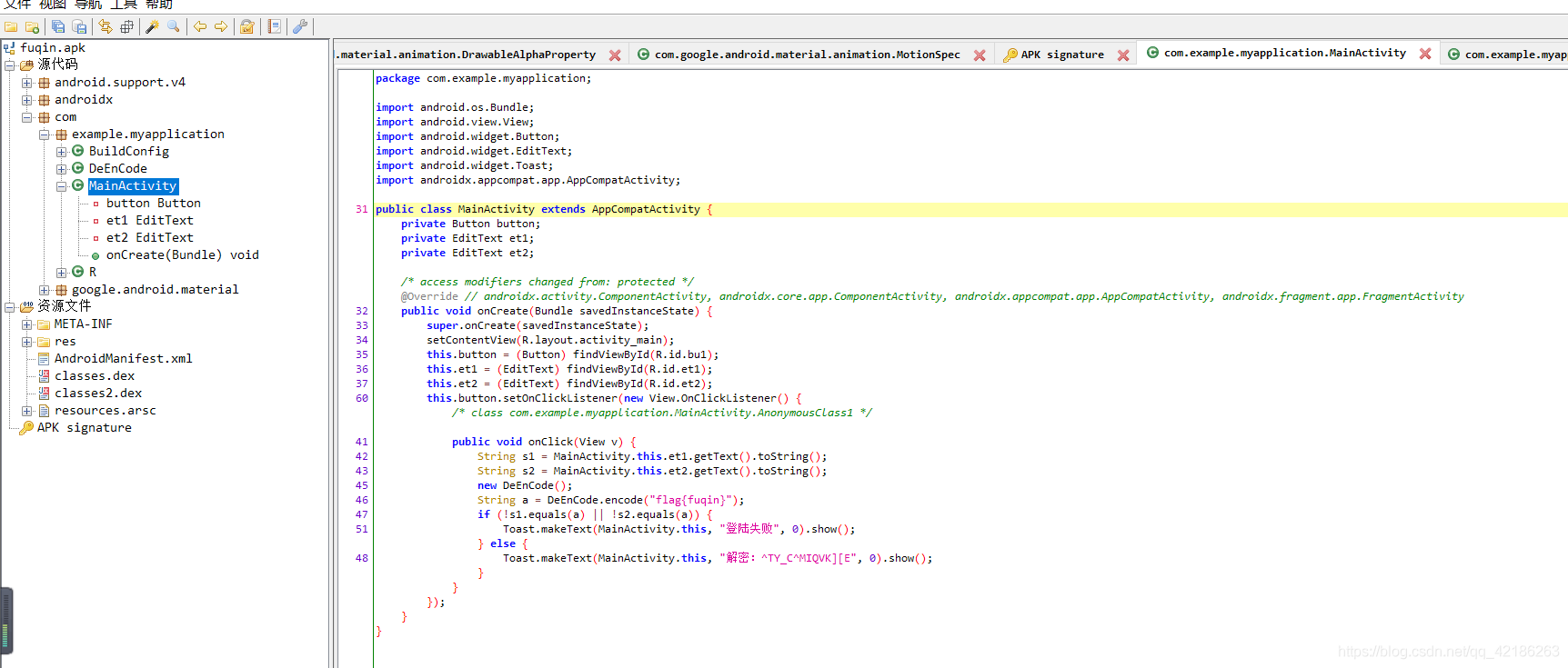1568x668 pixels.
Task: Click the Sync with editor arrows icon
Action: coord(106,27)
